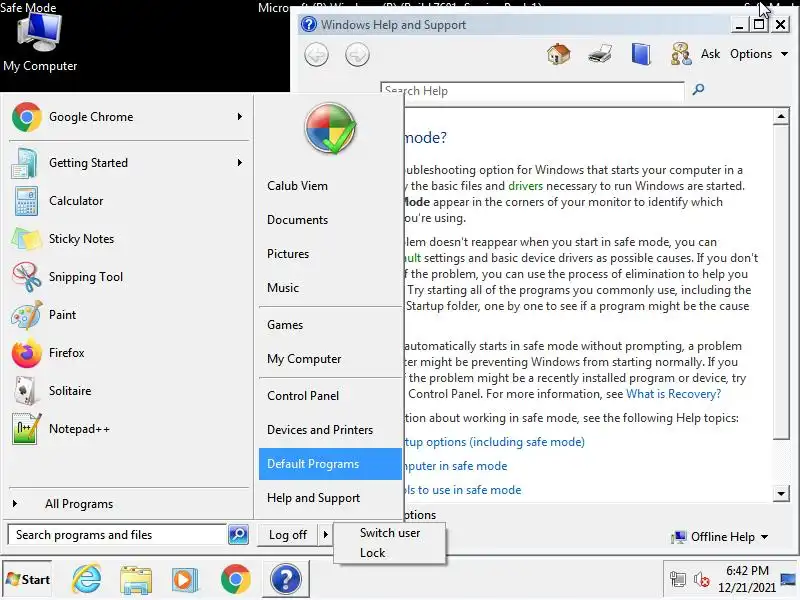The image size is (800, 600).
Task: Print the current help topic
Action: [600, 54]
